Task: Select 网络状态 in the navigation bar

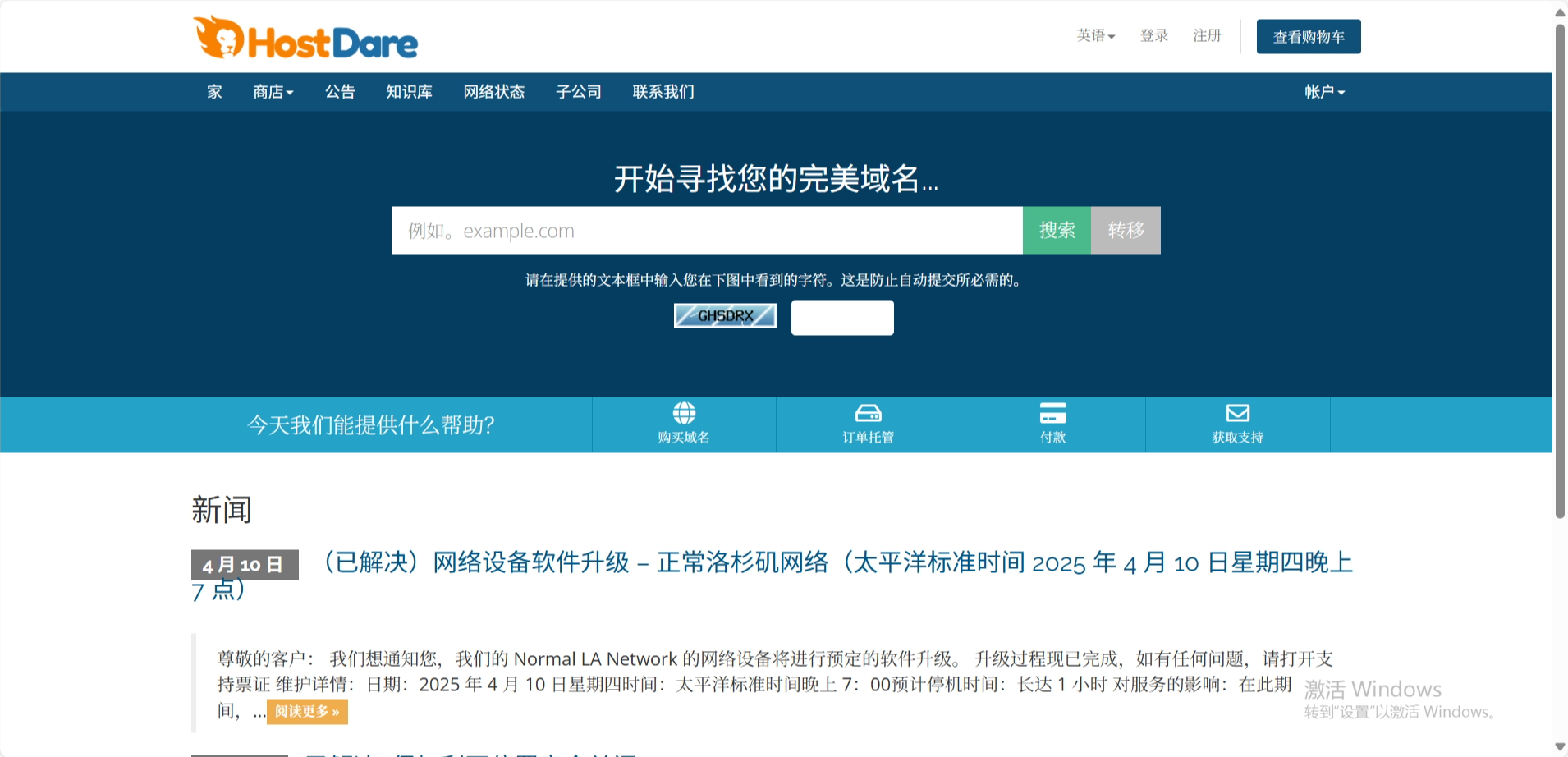Action: point(493,92)
